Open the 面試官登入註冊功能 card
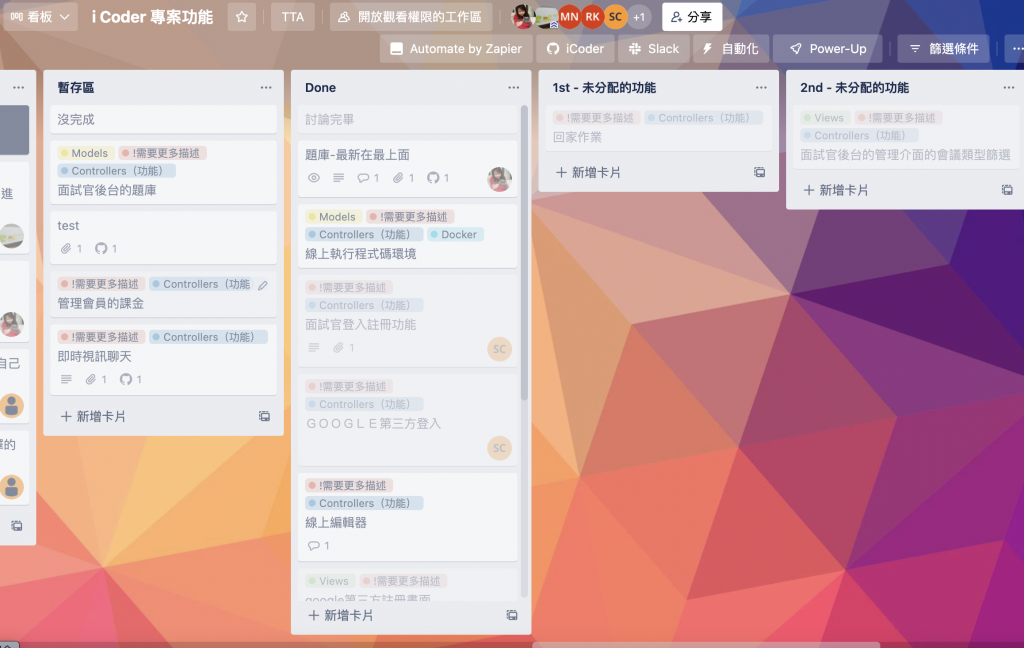Screen dimensions: 1024x648 pos(408,321)
